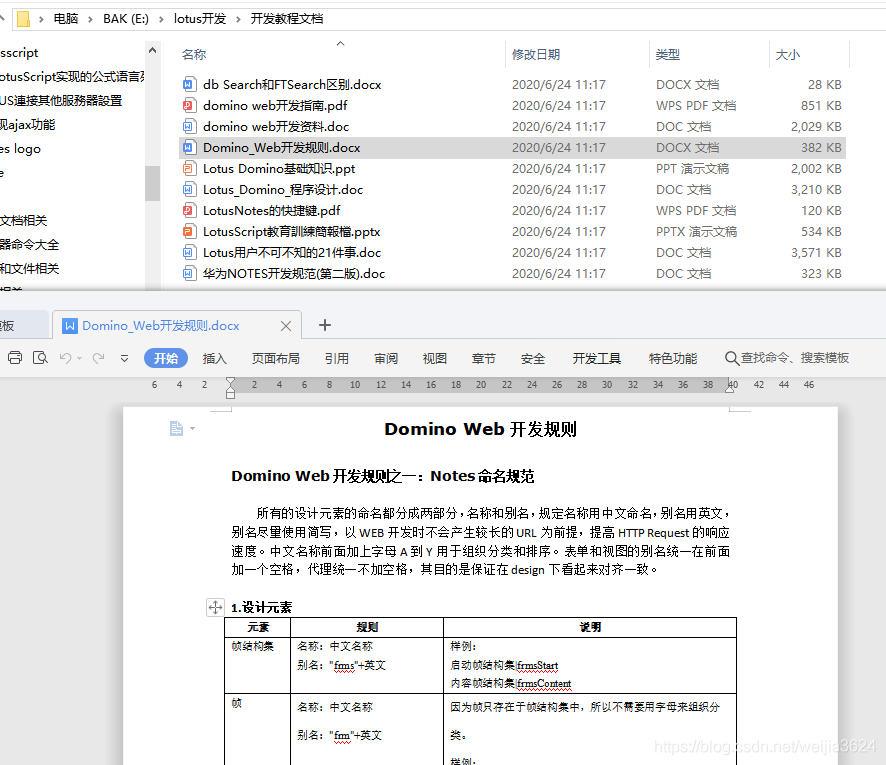This screenshot has height=765, width=886.
Task: Click the icon of Lotus用户不可不知的21件事.doc
Action: 189,252
